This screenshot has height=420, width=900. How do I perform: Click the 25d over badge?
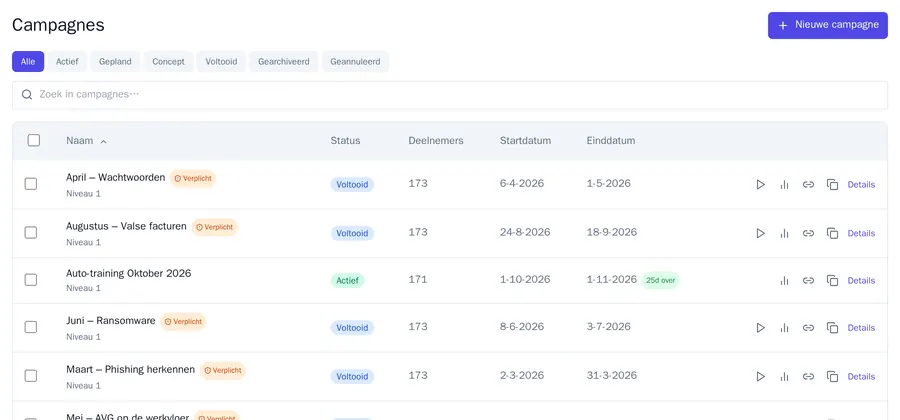click(x=660, y=281)
